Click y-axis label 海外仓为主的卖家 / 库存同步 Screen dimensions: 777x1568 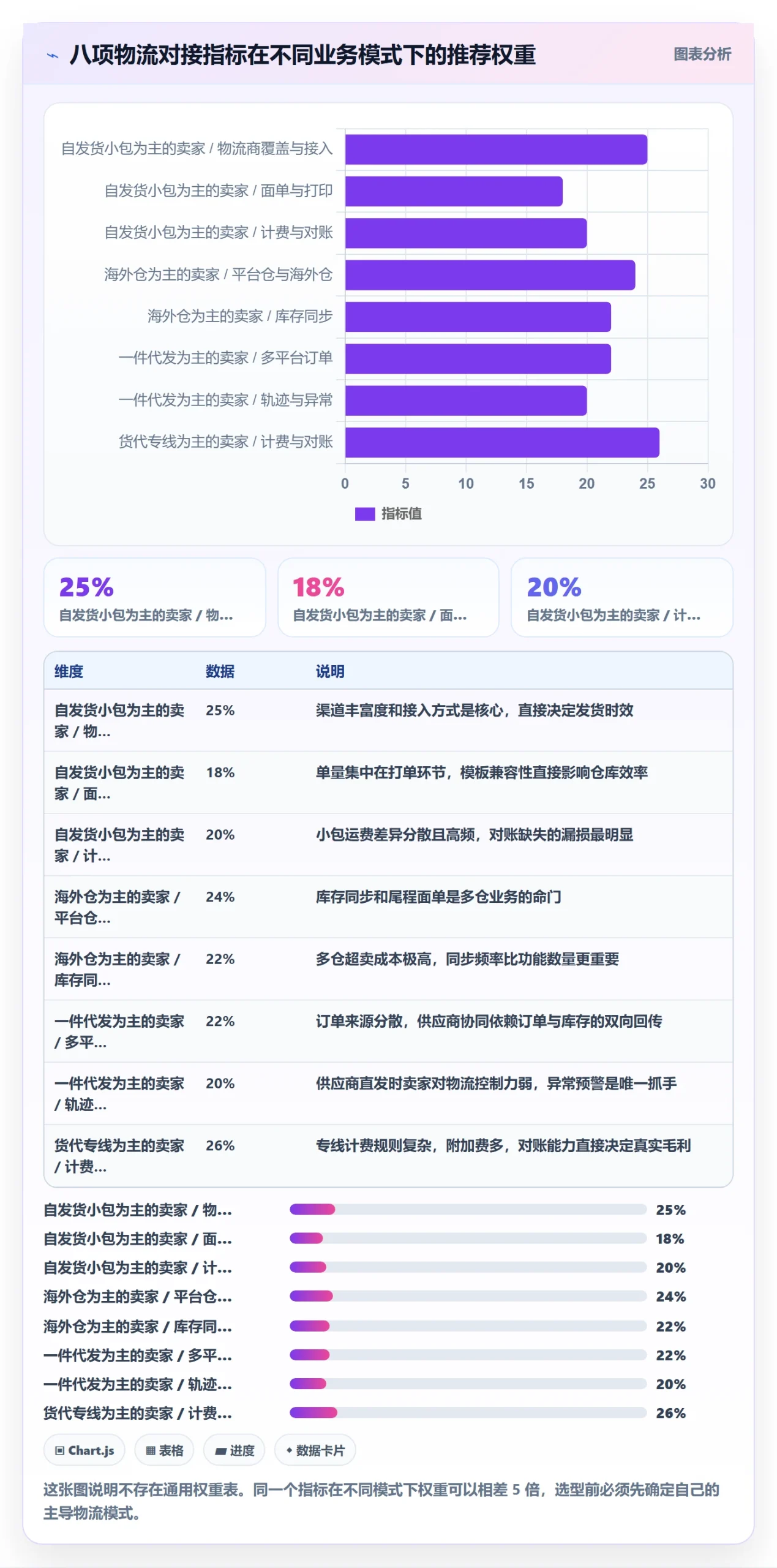(x=239, y=316)
